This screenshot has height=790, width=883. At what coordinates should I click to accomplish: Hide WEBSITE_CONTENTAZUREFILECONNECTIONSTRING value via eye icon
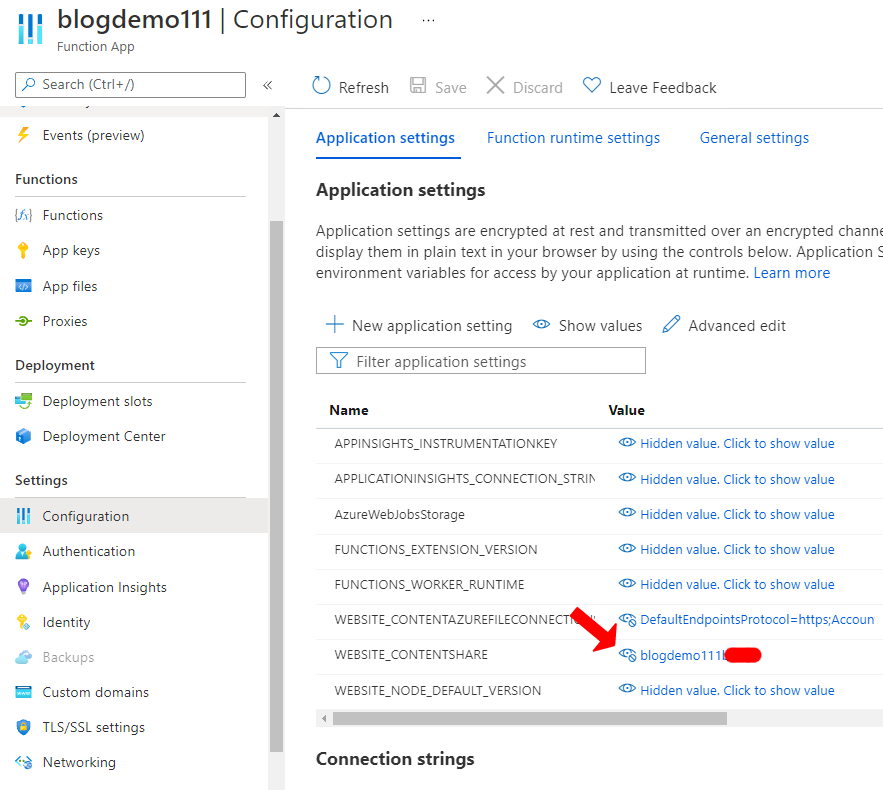[x=627, y=619]
